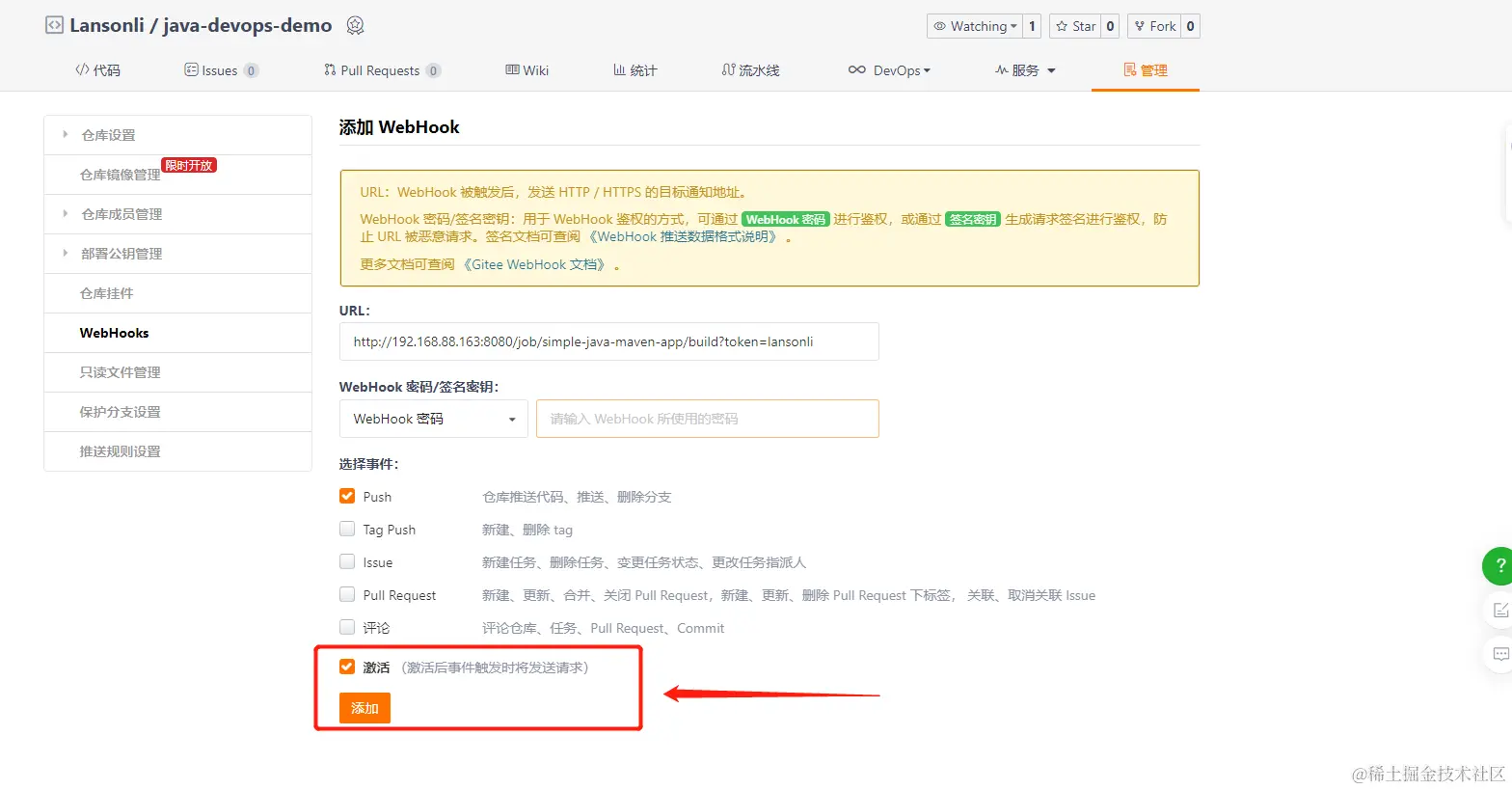Click the WebHook password input field

pos(708,419)
